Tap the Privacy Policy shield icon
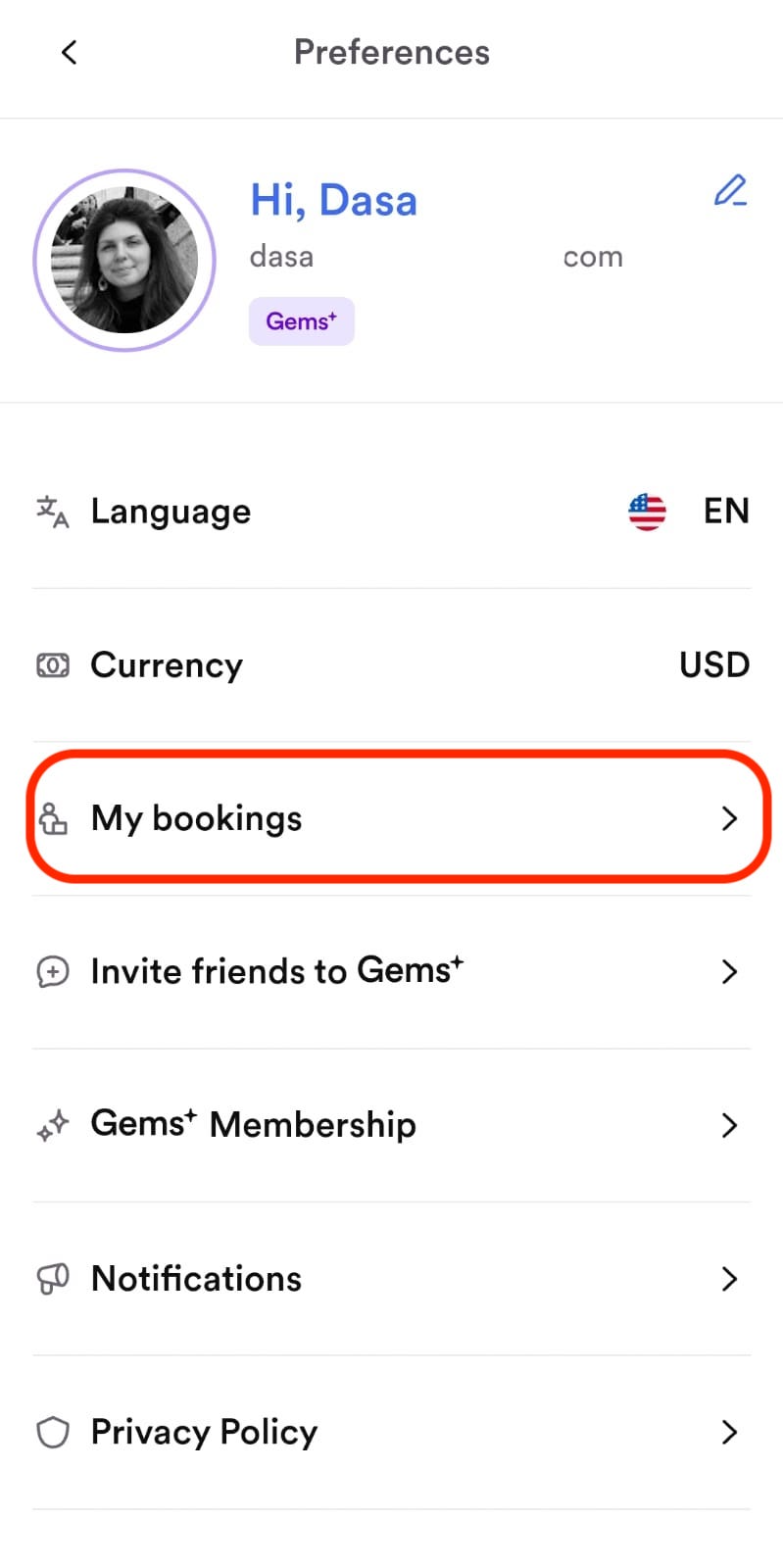The height and width of the screenshot is (1568, 783). pos(52,1432)
